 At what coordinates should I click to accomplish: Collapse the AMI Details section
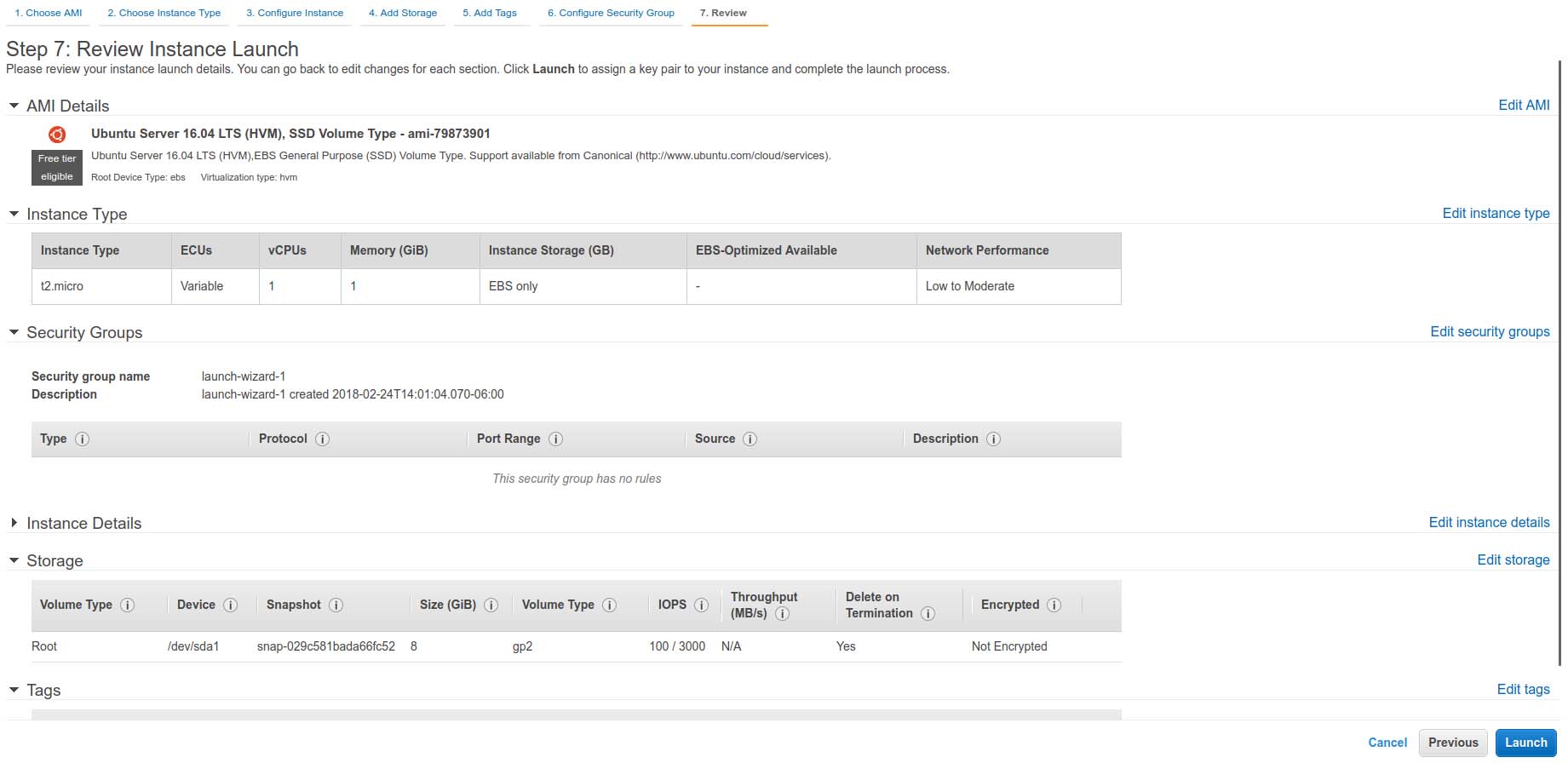pos(14,106)
